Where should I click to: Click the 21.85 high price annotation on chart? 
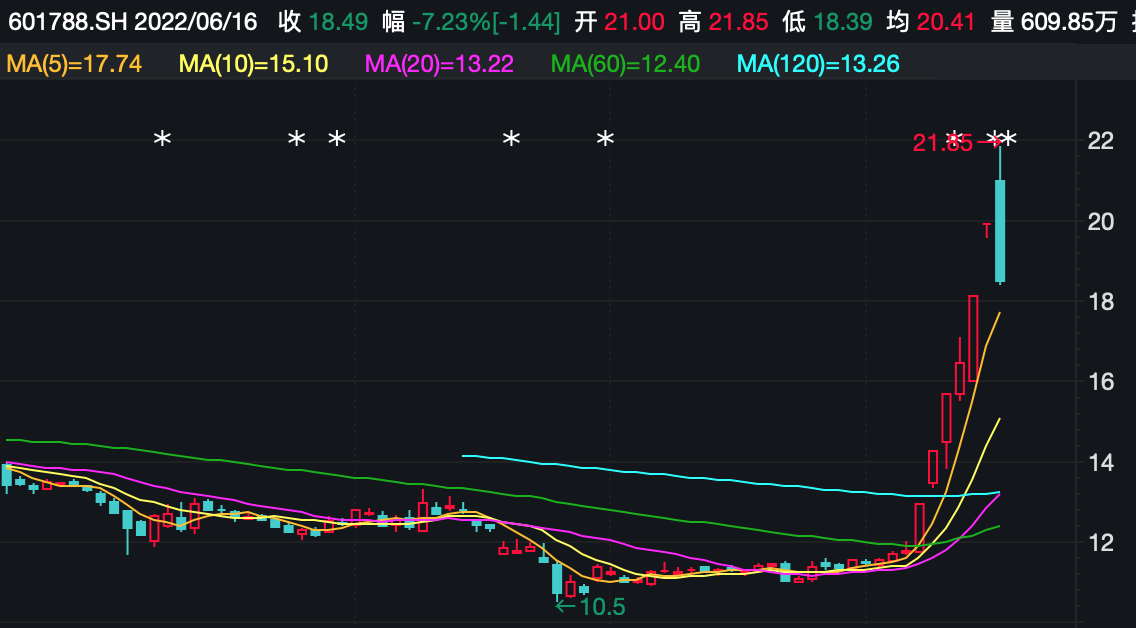coord(943,143)
